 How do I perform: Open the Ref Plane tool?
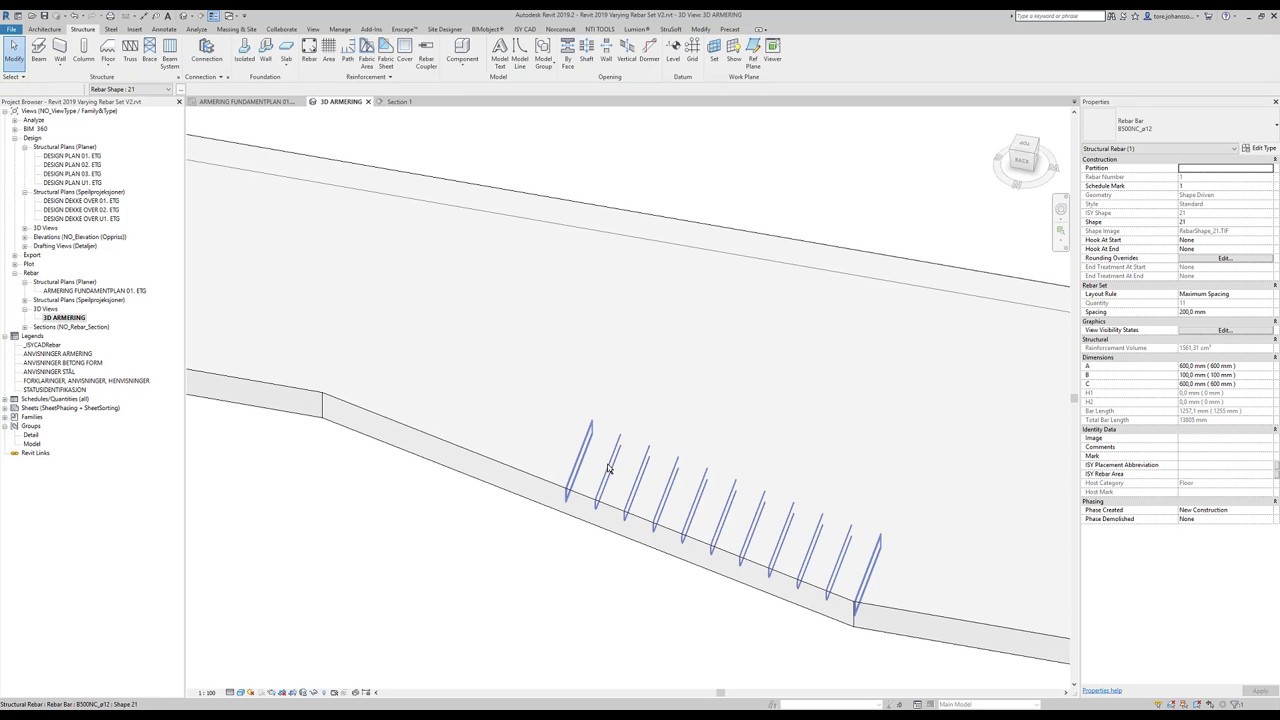click(753, 54)
